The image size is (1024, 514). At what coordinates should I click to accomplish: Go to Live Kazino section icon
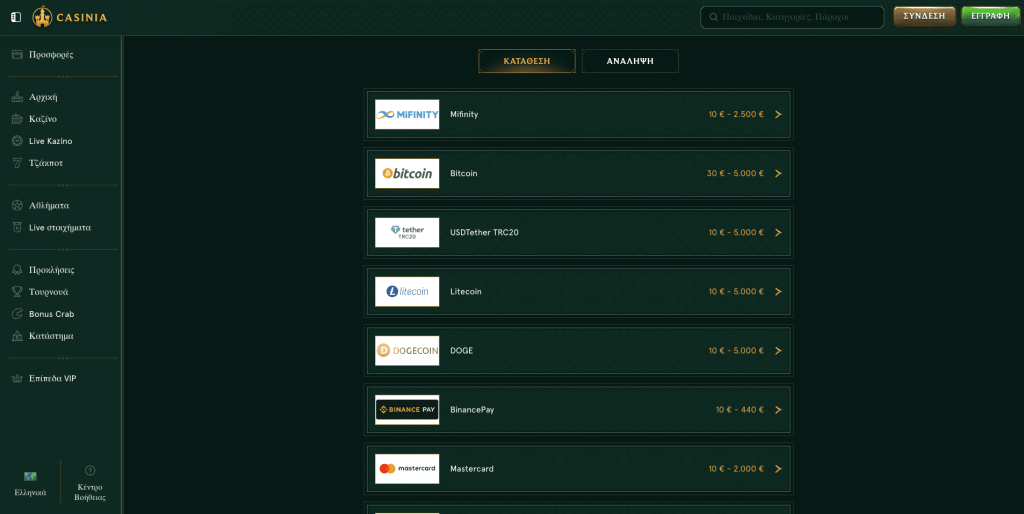17,141
